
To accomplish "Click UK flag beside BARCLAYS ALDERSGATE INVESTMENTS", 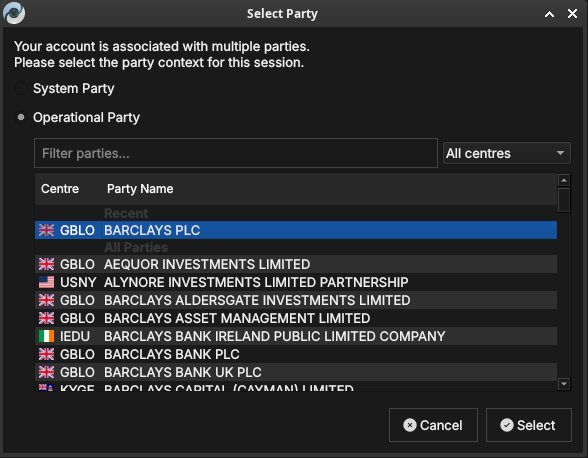I will [46, 300].
